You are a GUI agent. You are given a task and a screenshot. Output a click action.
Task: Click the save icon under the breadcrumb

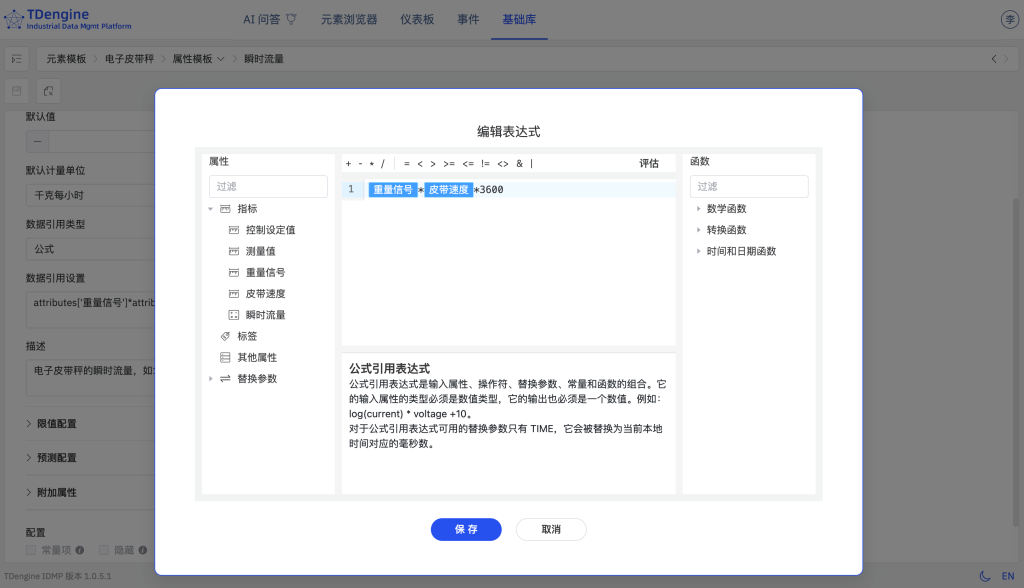tap(15, 91)
